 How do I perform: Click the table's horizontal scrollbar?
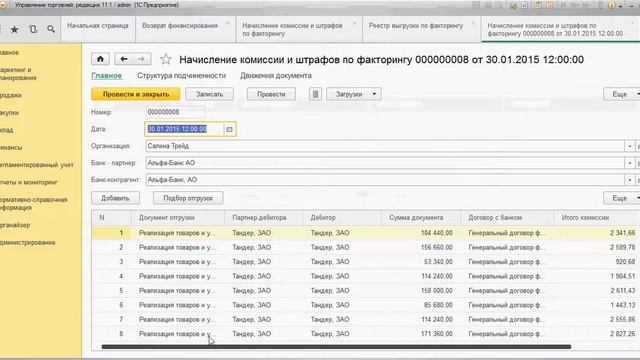pyautogui.click(x=336, y=347)
